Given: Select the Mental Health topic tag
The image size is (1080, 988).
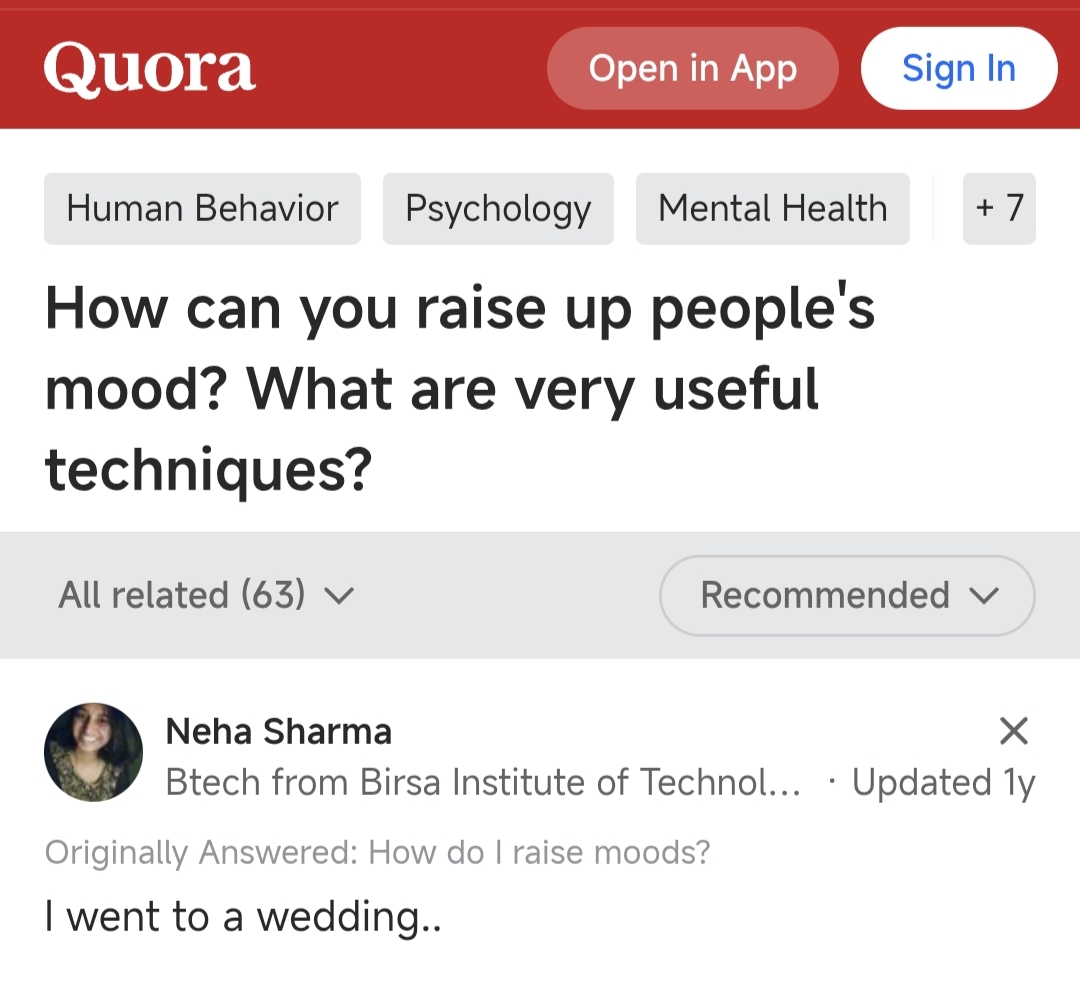Looking at the screenshot, I should point(772,208).
